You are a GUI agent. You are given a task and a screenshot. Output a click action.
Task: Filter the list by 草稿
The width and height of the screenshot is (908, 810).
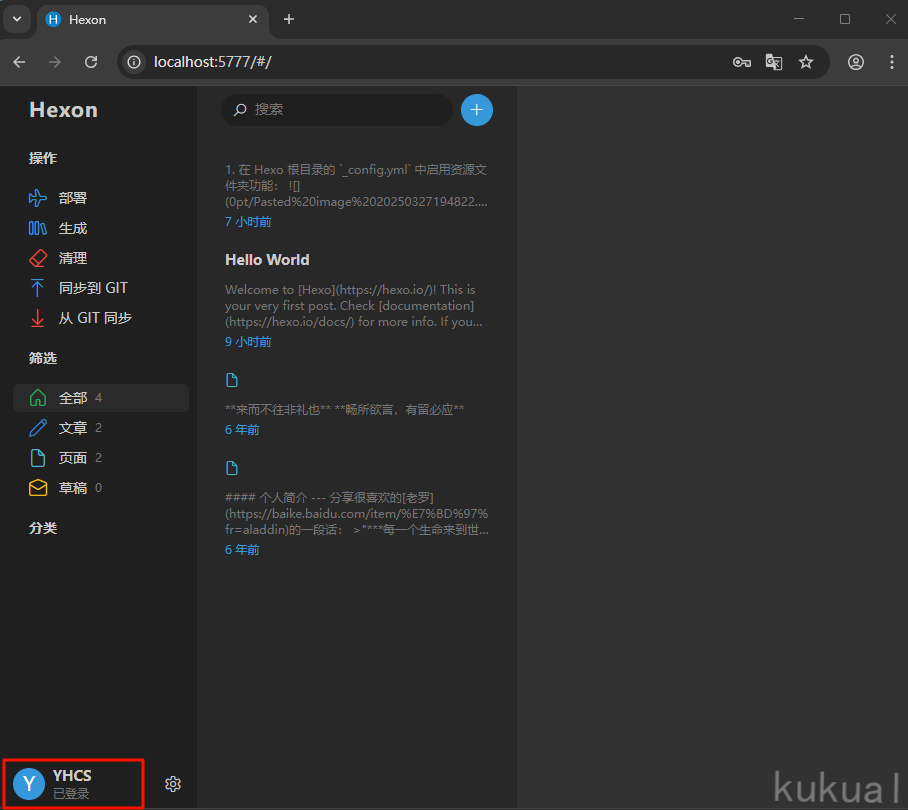coord(101,488)
